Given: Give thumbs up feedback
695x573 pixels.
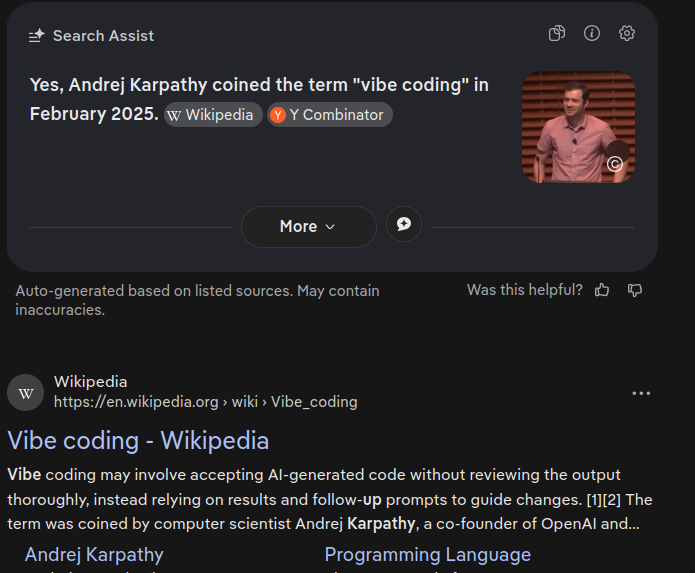Looking at the screenshot, I should point(602,290).
